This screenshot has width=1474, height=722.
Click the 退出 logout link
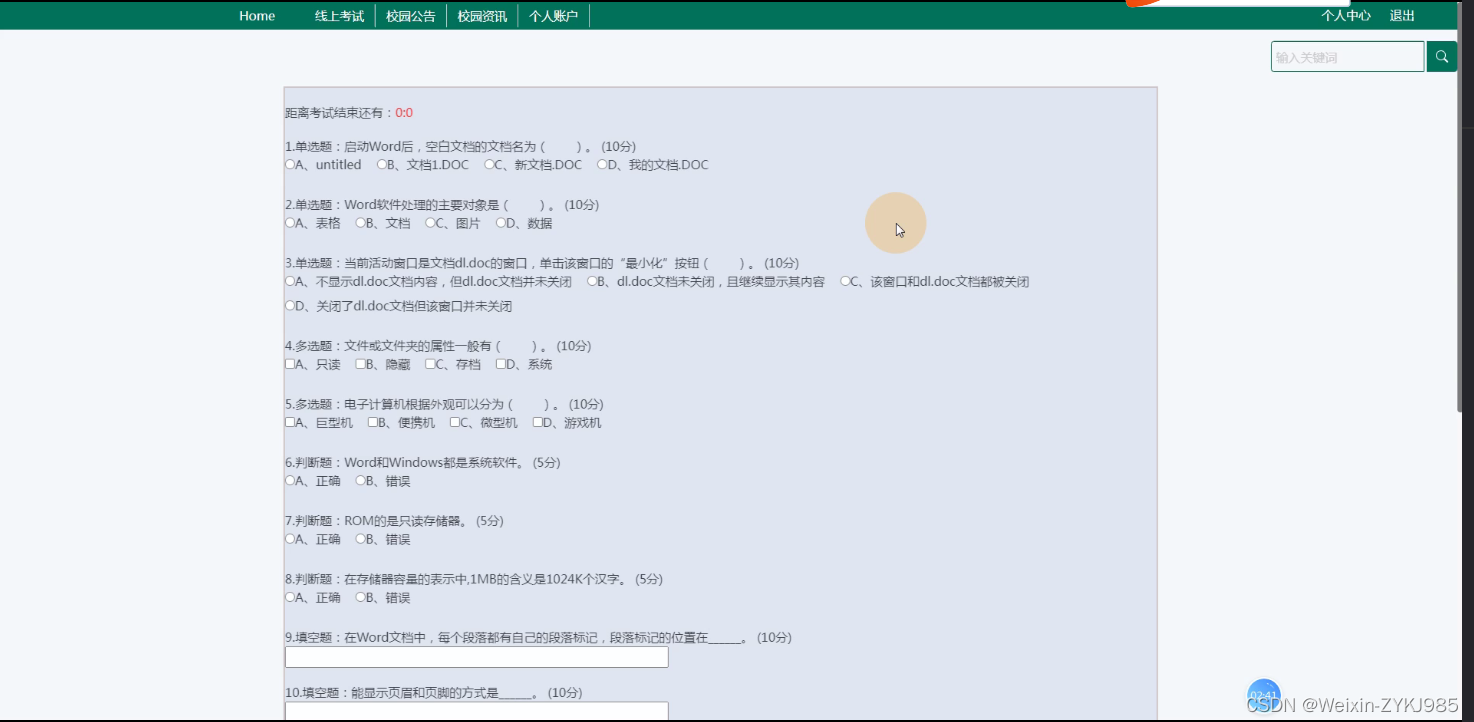coord(1402,16)
